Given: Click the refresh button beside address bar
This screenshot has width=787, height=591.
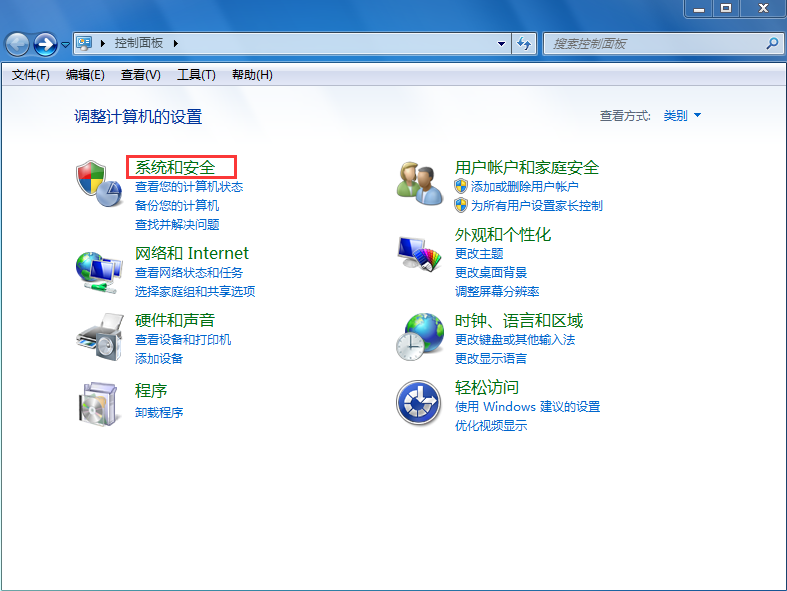Looking at the screenshot, I should point(524,44).
